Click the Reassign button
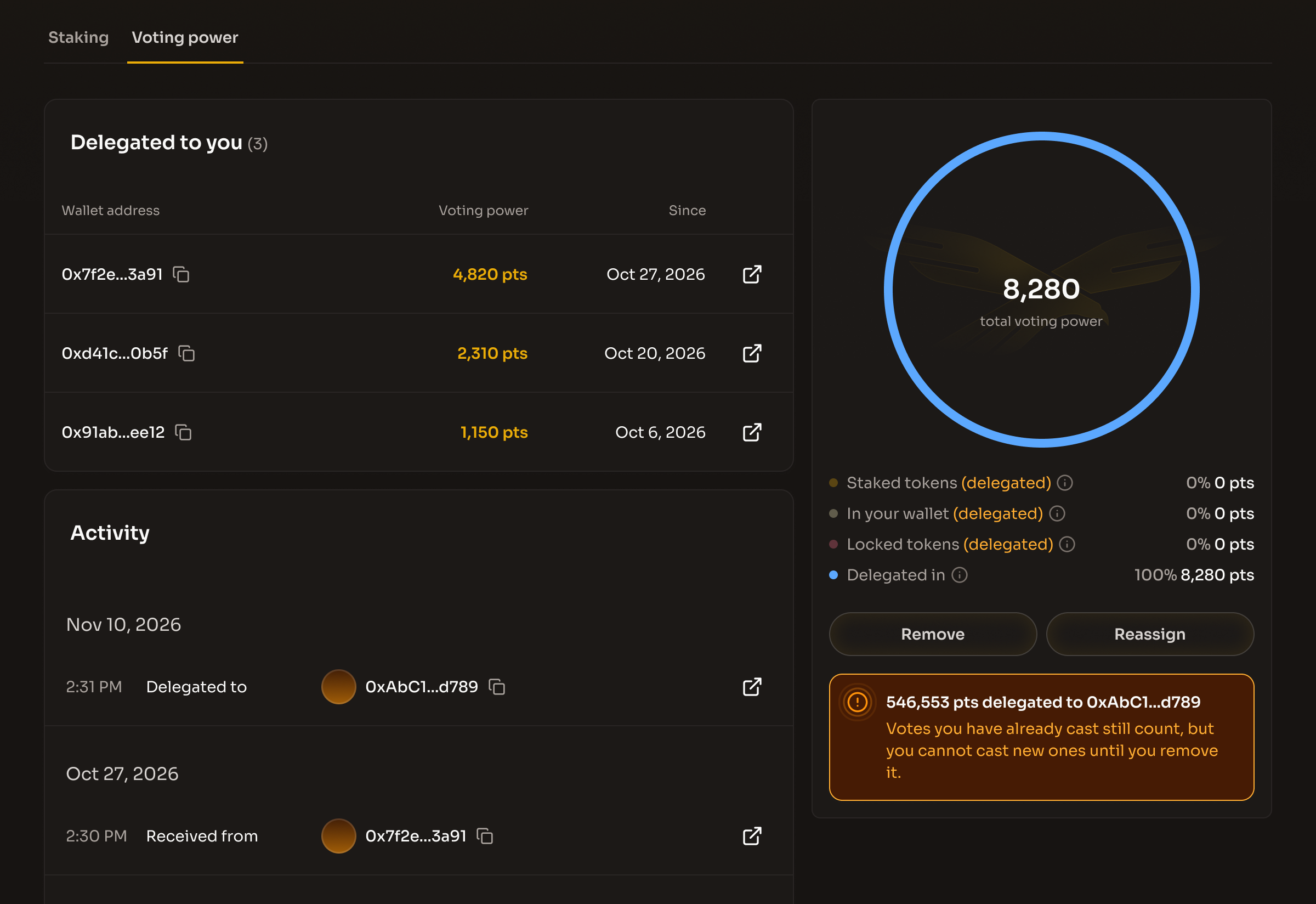 pos(1149,634)
